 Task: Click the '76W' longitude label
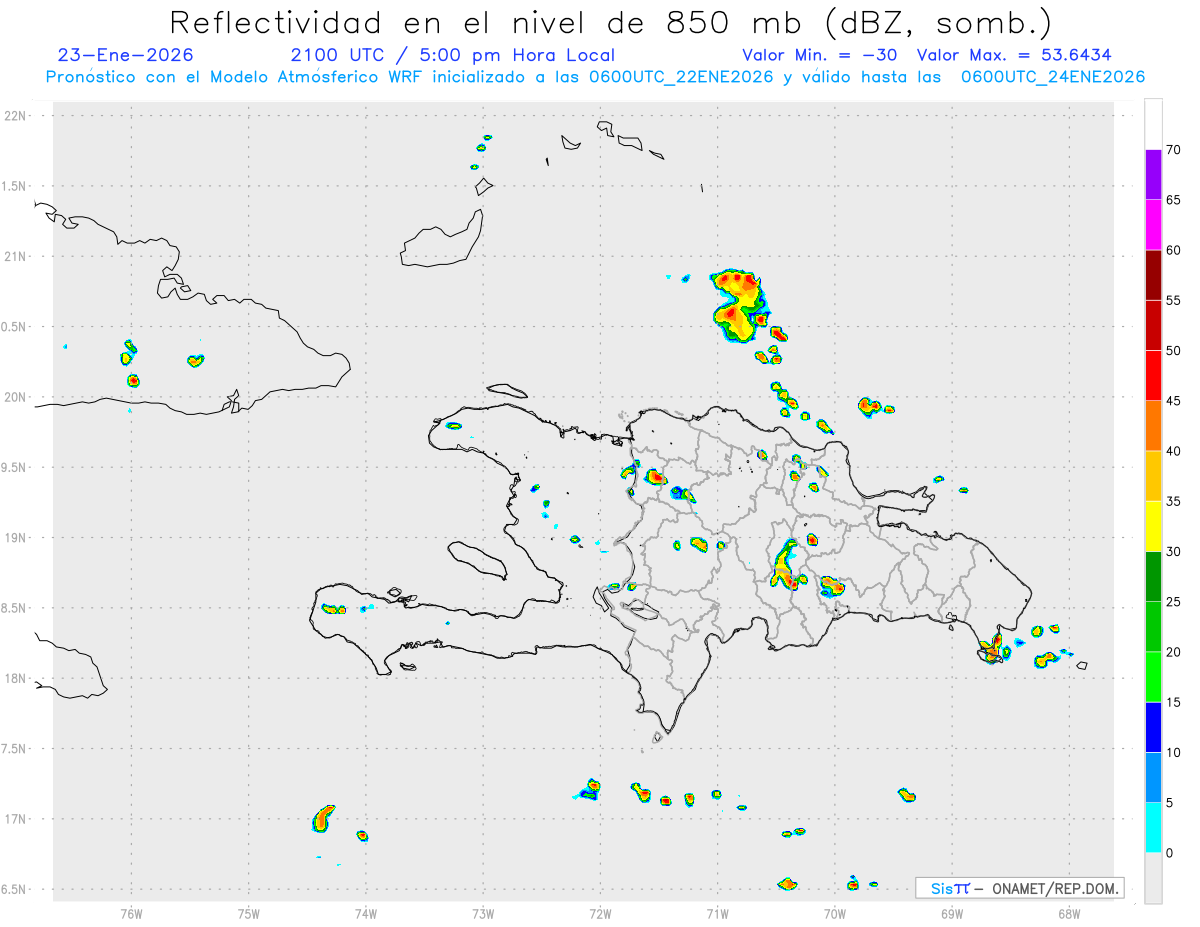point(131,913)
